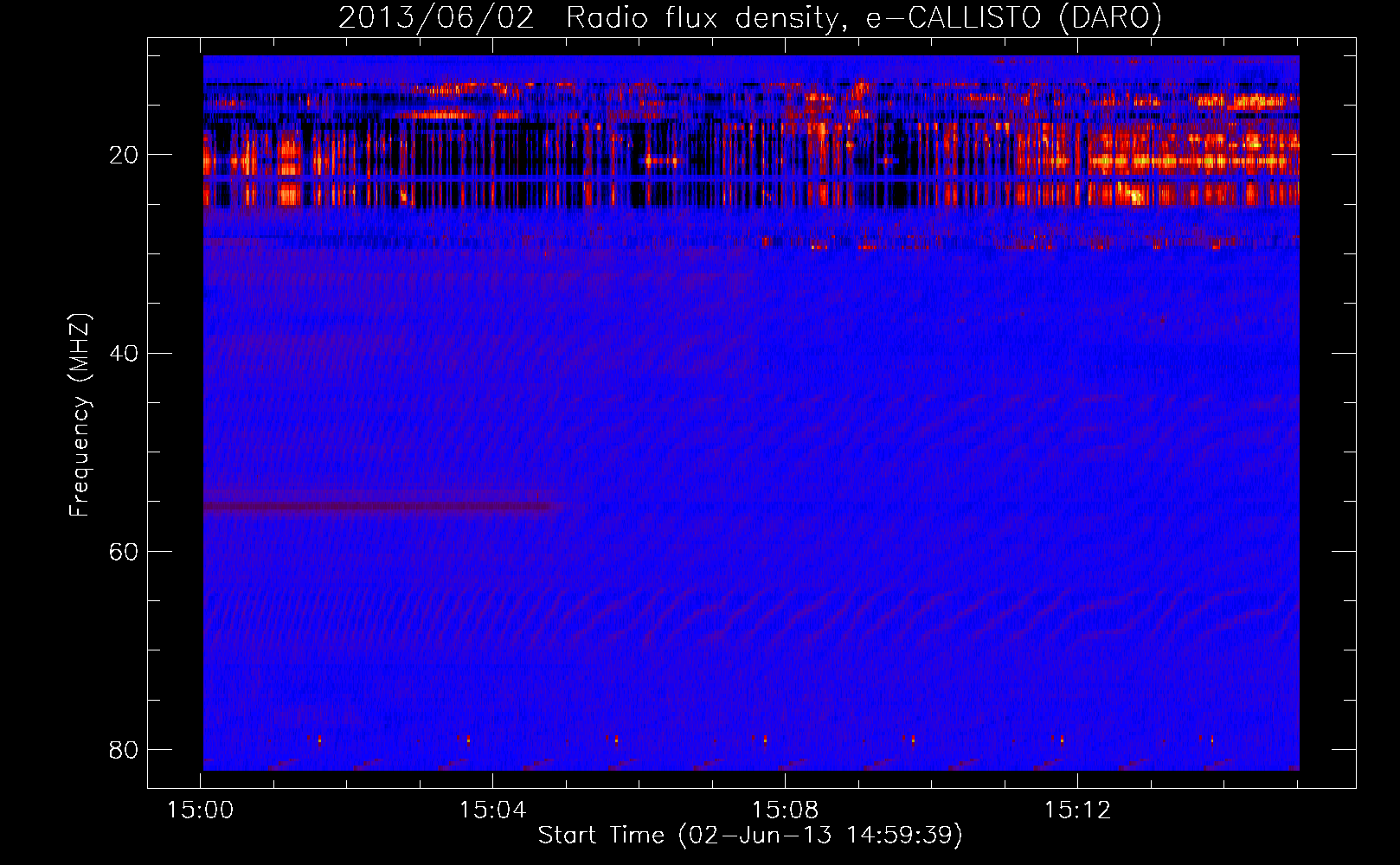Click the '20' frequency tick label
Image resolution: width=1400 pixels, height=865 pixels.
point(124,155)
